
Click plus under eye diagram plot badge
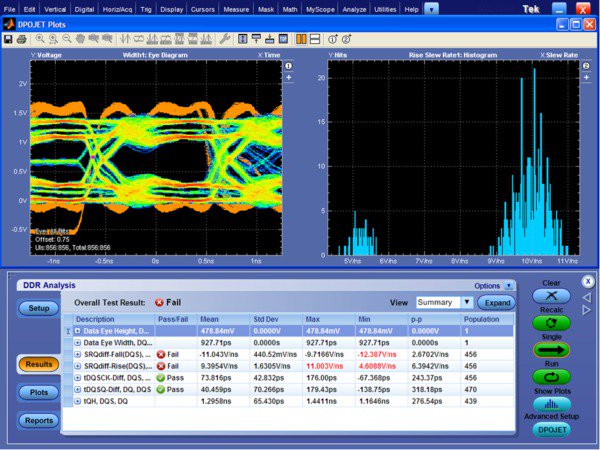(289, 78)
